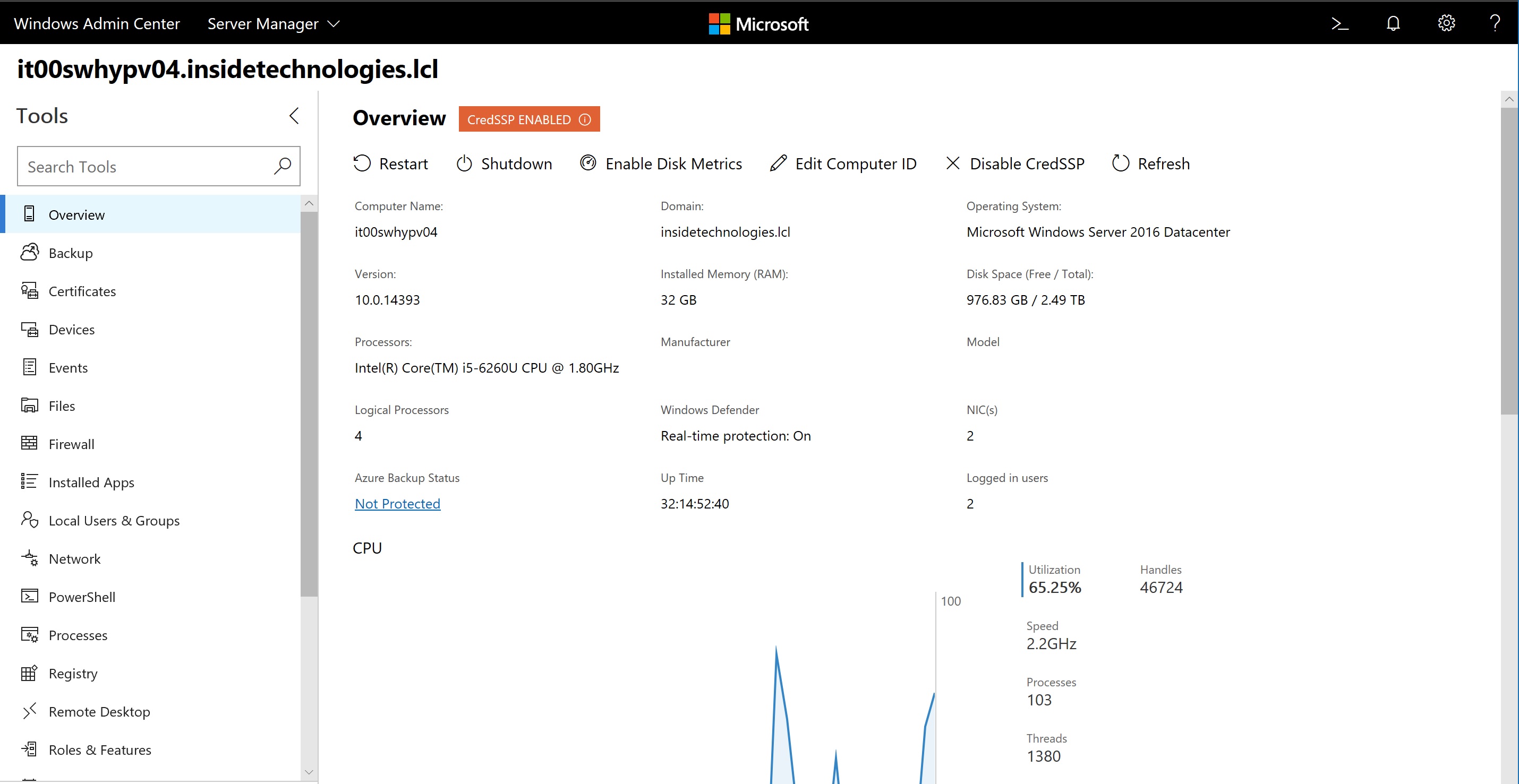Image resolution: width=1519 pixels, height=784 pixels.
Task: Click the Roles & Features icon
Action: pyautogui.click(x=30, y=749)
